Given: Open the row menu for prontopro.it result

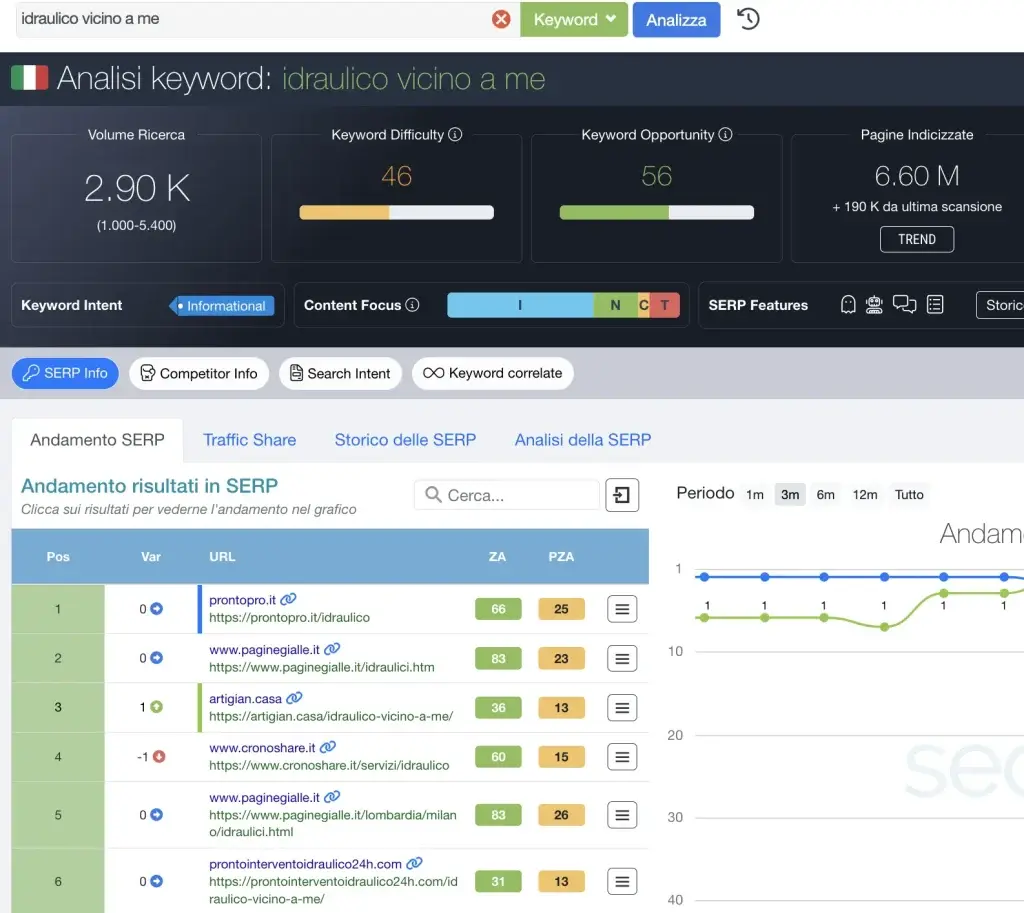Looking at the screenshot, I should point(622,609).
